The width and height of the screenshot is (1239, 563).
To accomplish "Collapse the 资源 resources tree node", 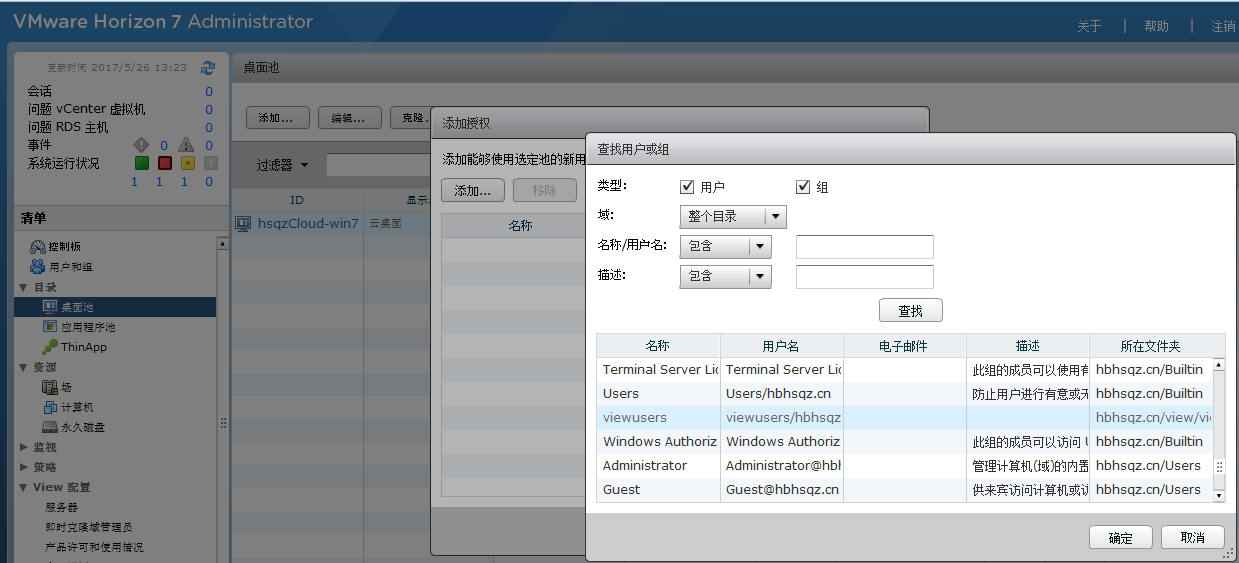I will click(24, 367).
